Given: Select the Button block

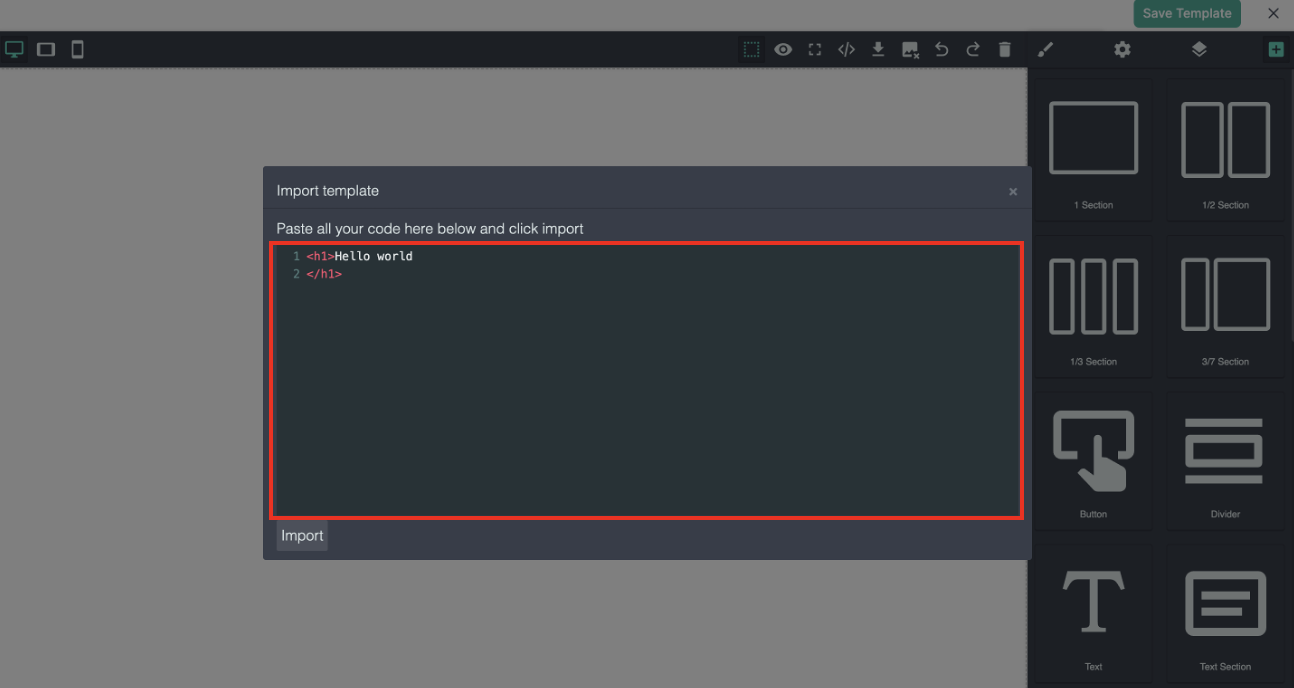Looking at the screenshot, I should [1093, 461].
